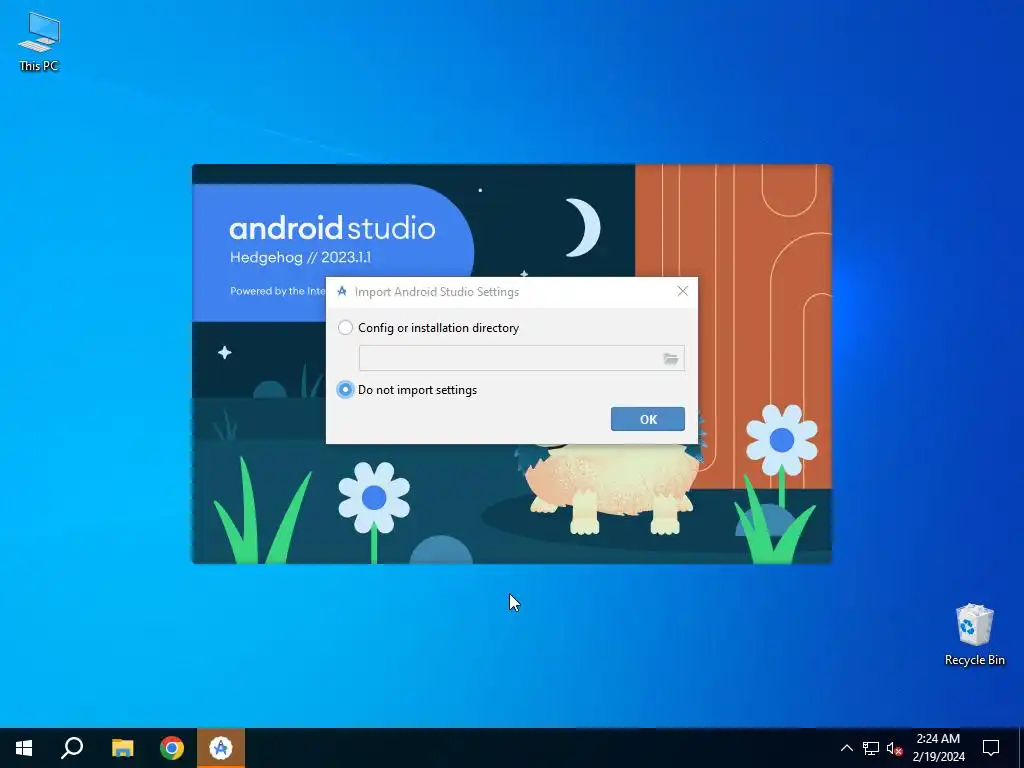The width and height of the screenshot is (1024, 768).
Task: Open the Windows Start menu
Action: [24, 748]
